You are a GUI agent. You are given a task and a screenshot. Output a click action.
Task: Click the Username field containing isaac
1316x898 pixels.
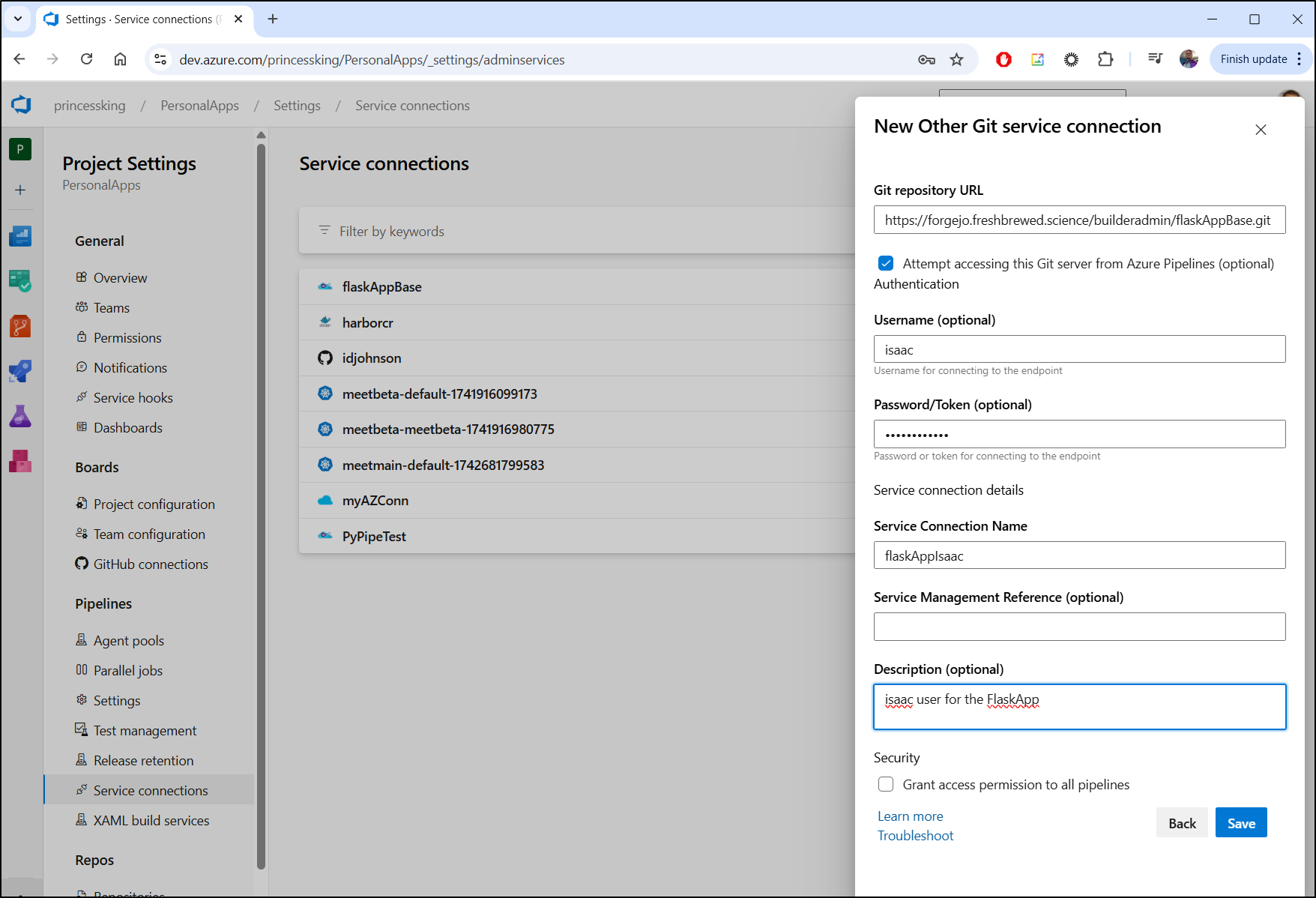click(1079, 349)
